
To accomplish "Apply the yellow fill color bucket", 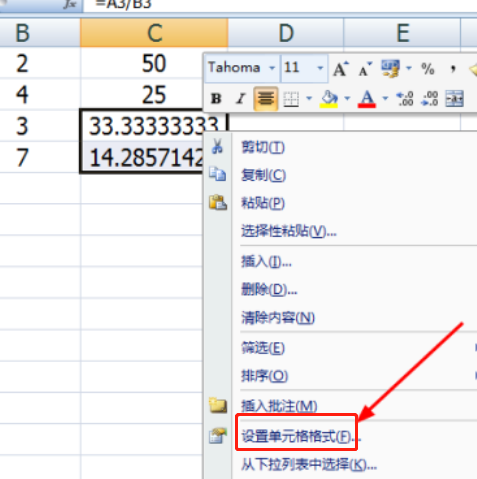I will click(329, 99).
